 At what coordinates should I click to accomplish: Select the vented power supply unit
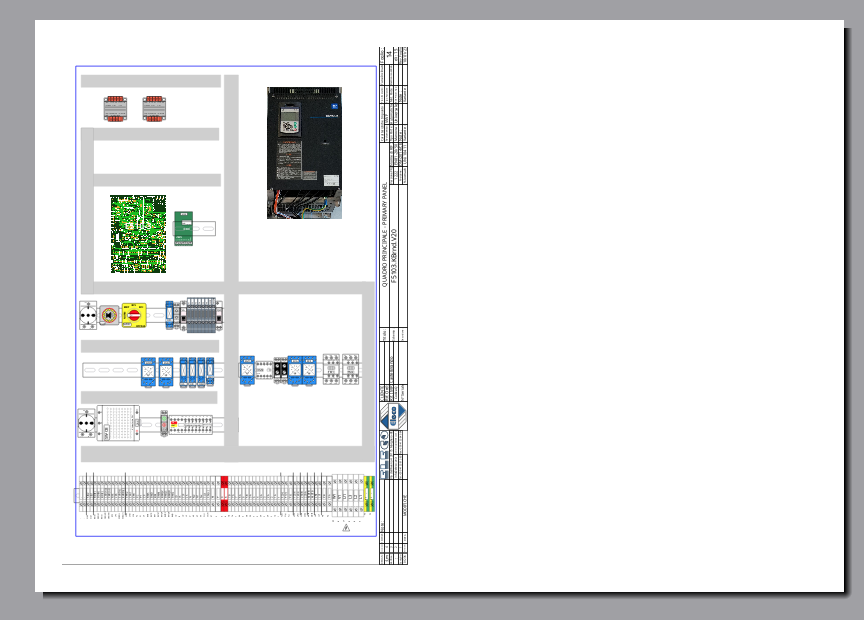tap(125, 423)
